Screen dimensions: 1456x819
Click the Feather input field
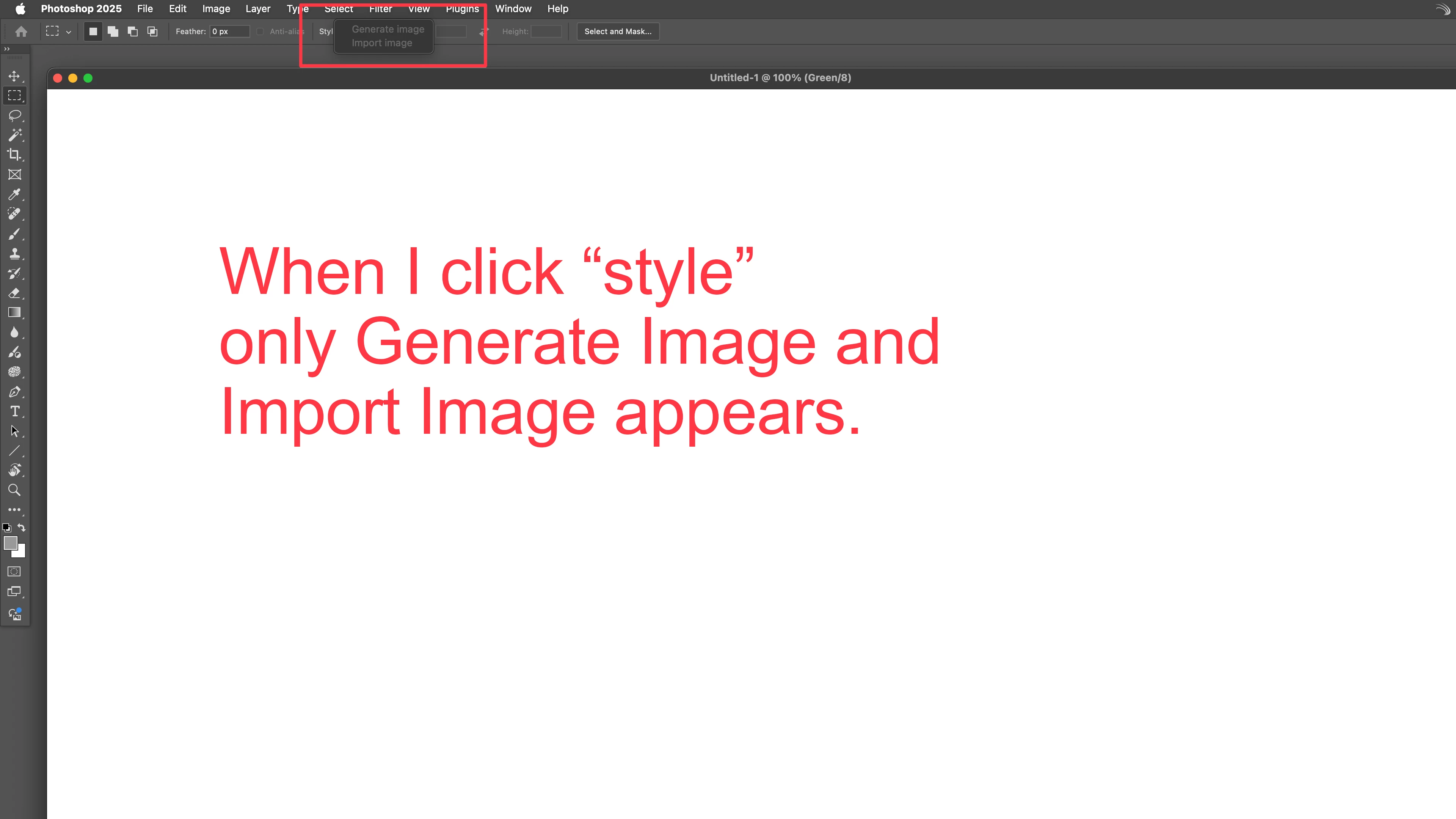(229, 31)
